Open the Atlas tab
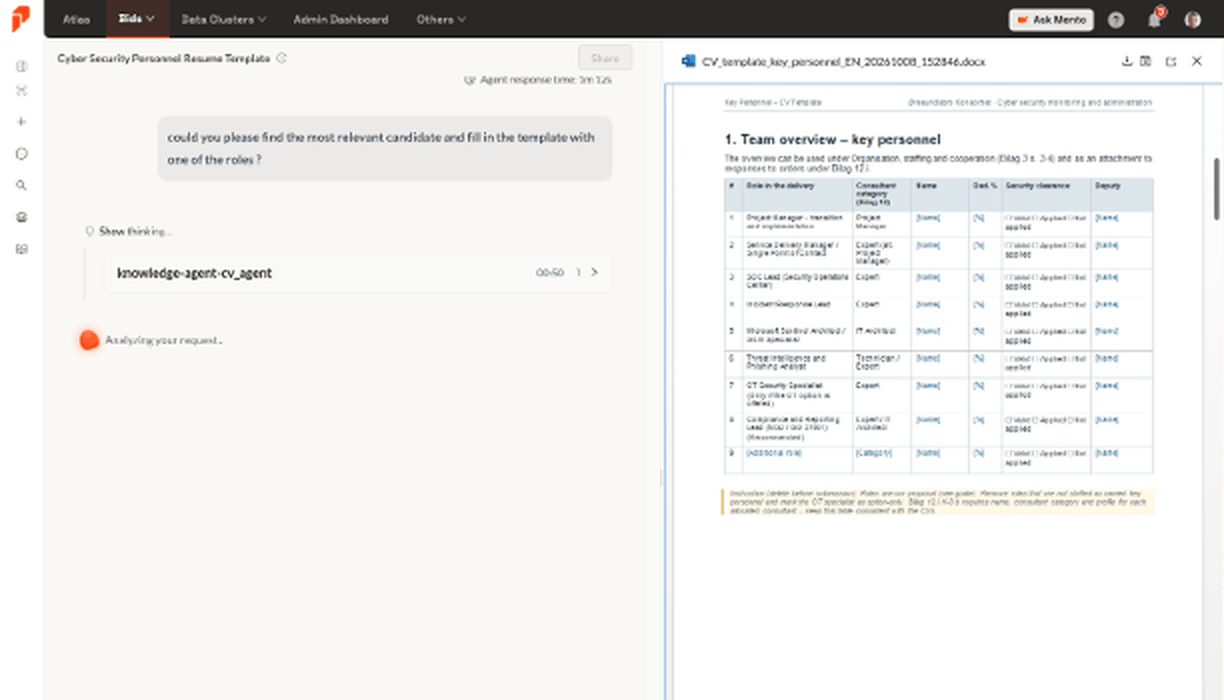Image resolution: width=1224 pixels, height=700 pixels. 76,19
